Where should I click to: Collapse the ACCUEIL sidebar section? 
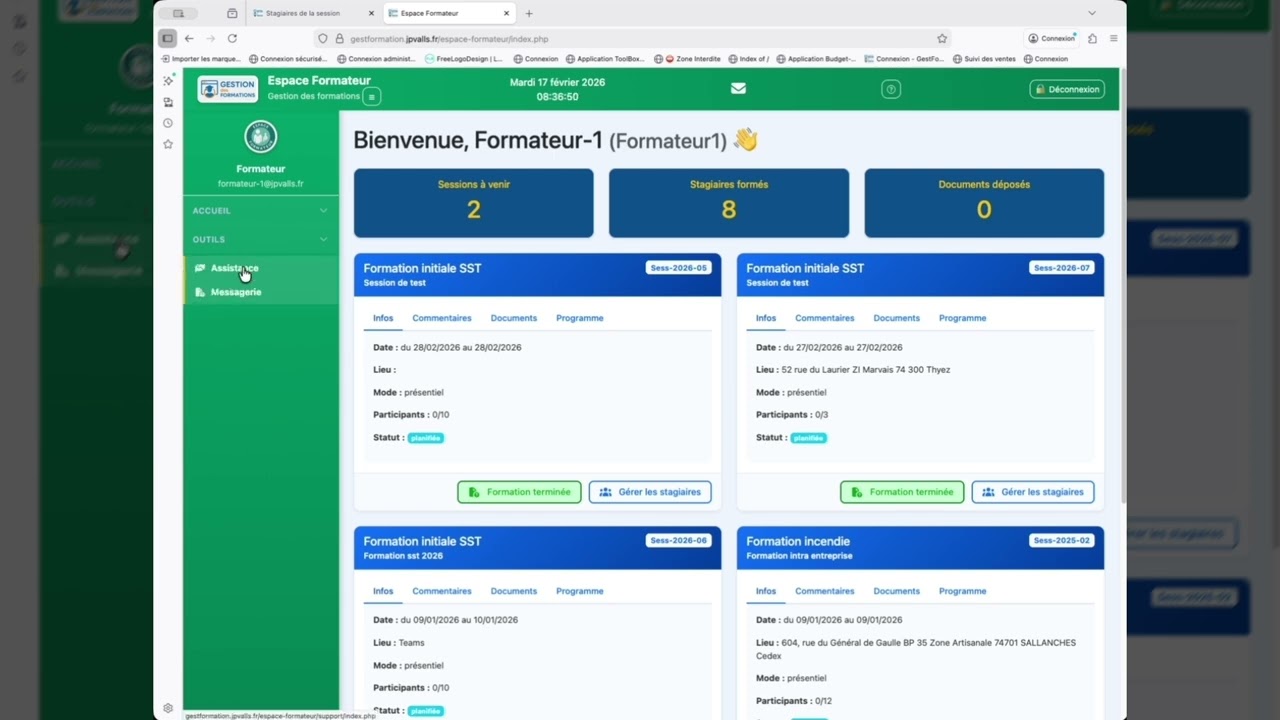coord(260,211)
